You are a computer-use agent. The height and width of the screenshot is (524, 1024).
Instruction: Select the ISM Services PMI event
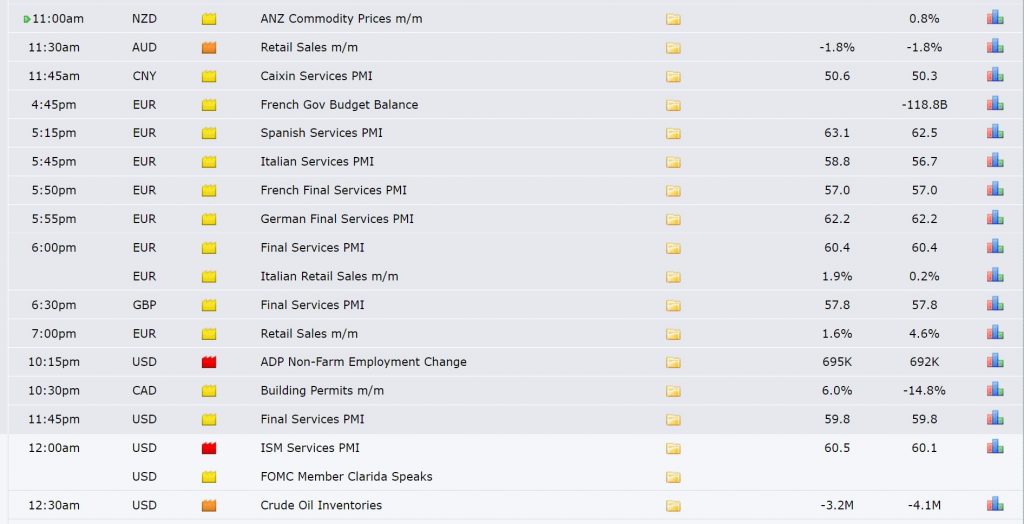tap(310, 448)
